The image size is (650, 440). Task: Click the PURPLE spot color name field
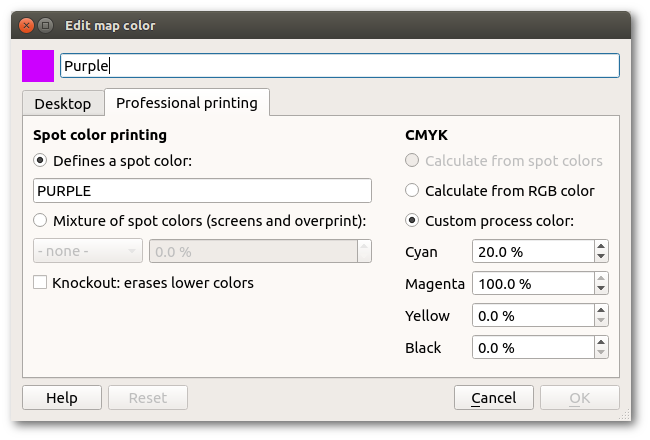point(202,190)
